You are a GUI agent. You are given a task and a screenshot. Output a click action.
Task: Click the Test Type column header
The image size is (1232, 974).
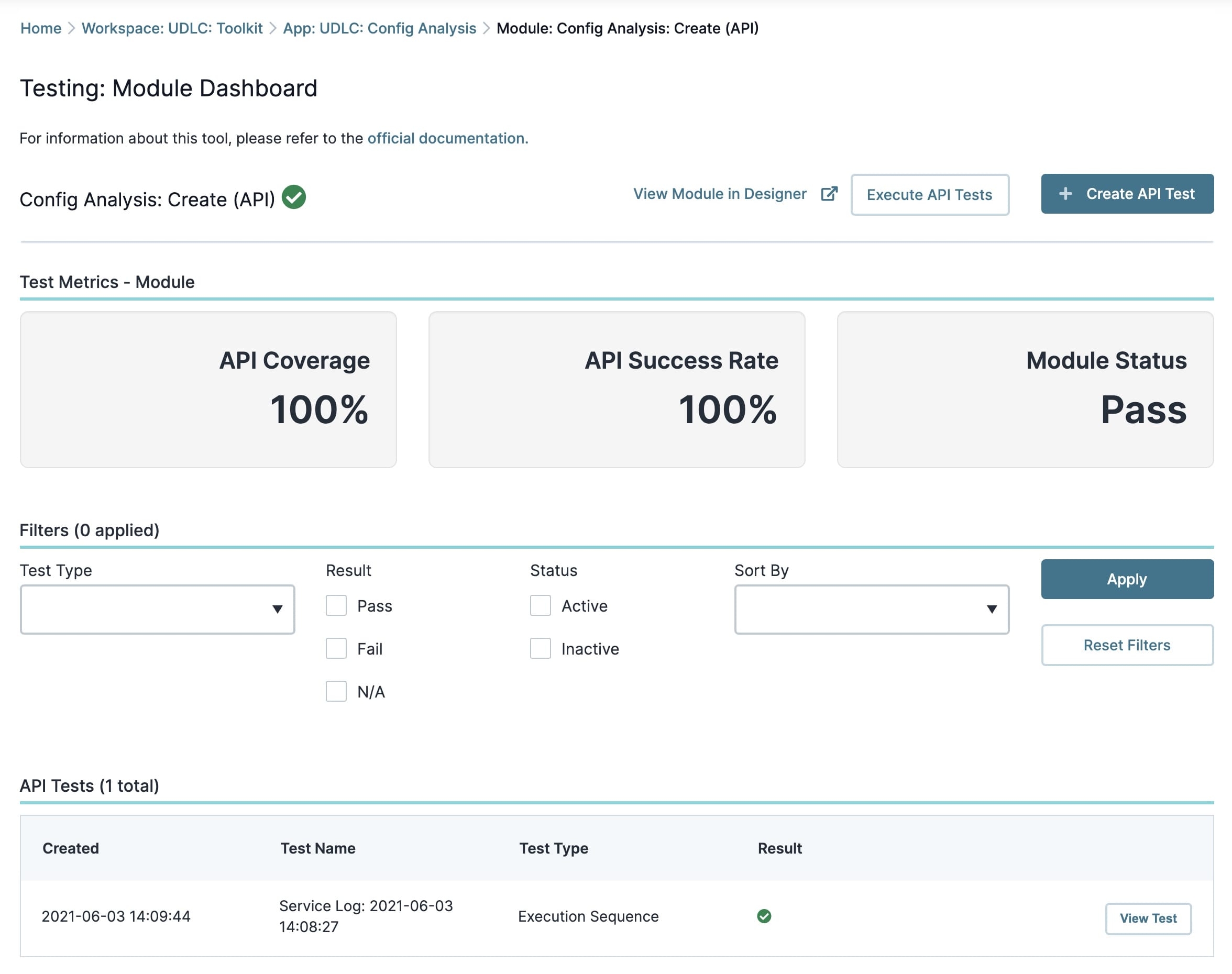553,848
